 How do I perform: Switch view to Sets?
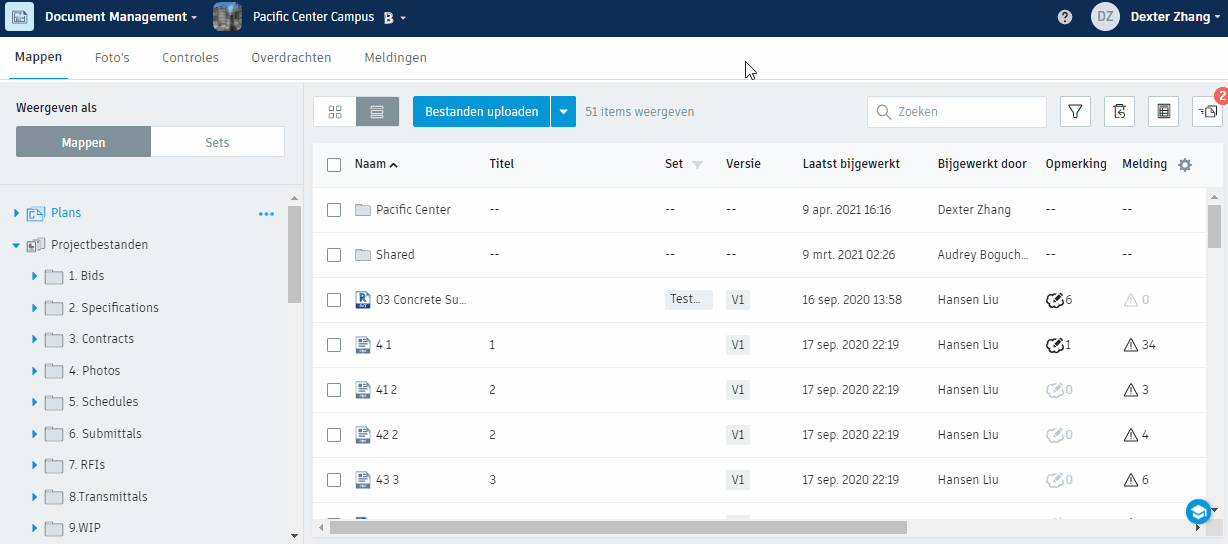(x=217, y=142)
